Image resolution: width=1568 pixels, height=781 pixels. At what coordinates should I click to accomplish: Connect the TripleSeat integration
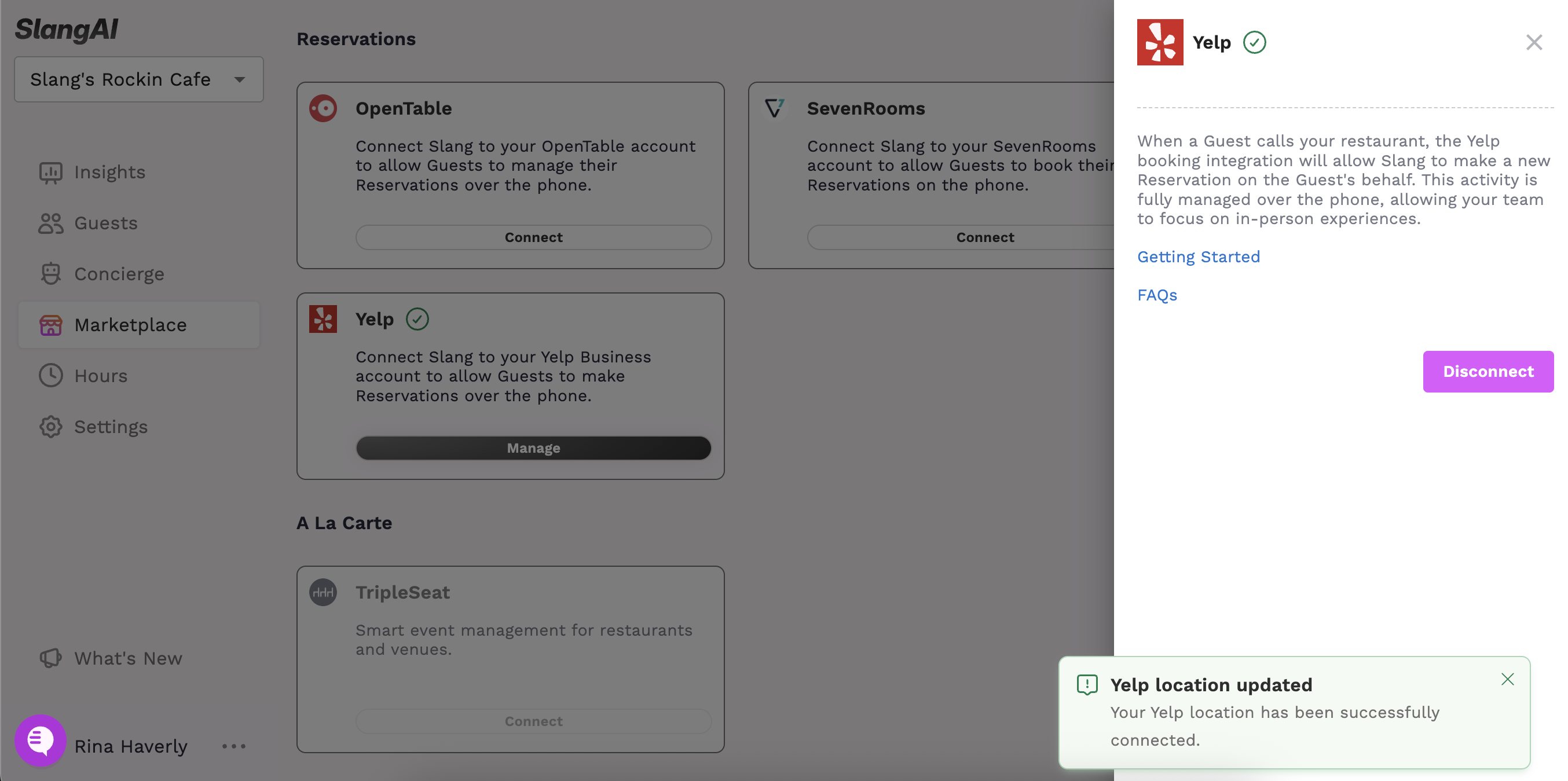533,721
